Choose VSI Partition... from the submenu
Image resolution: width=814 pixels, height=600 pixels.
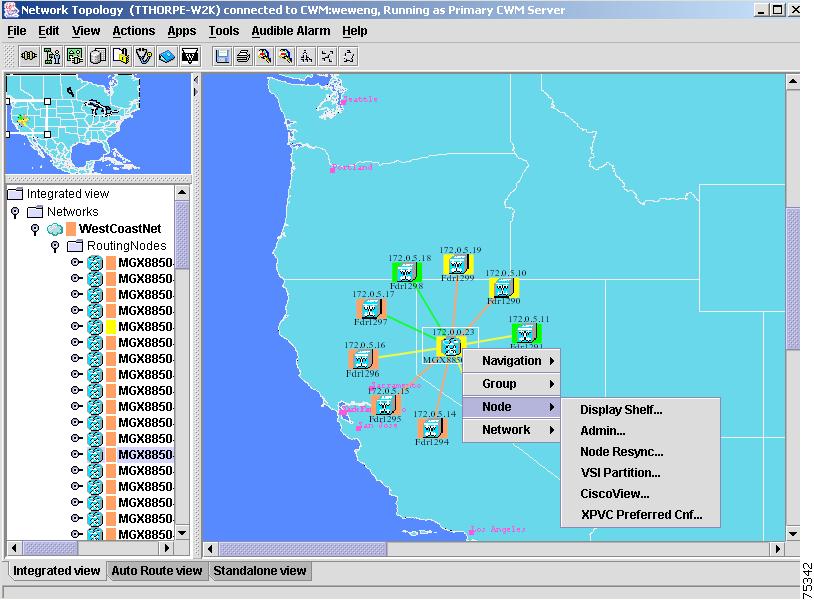coord(641,473)
